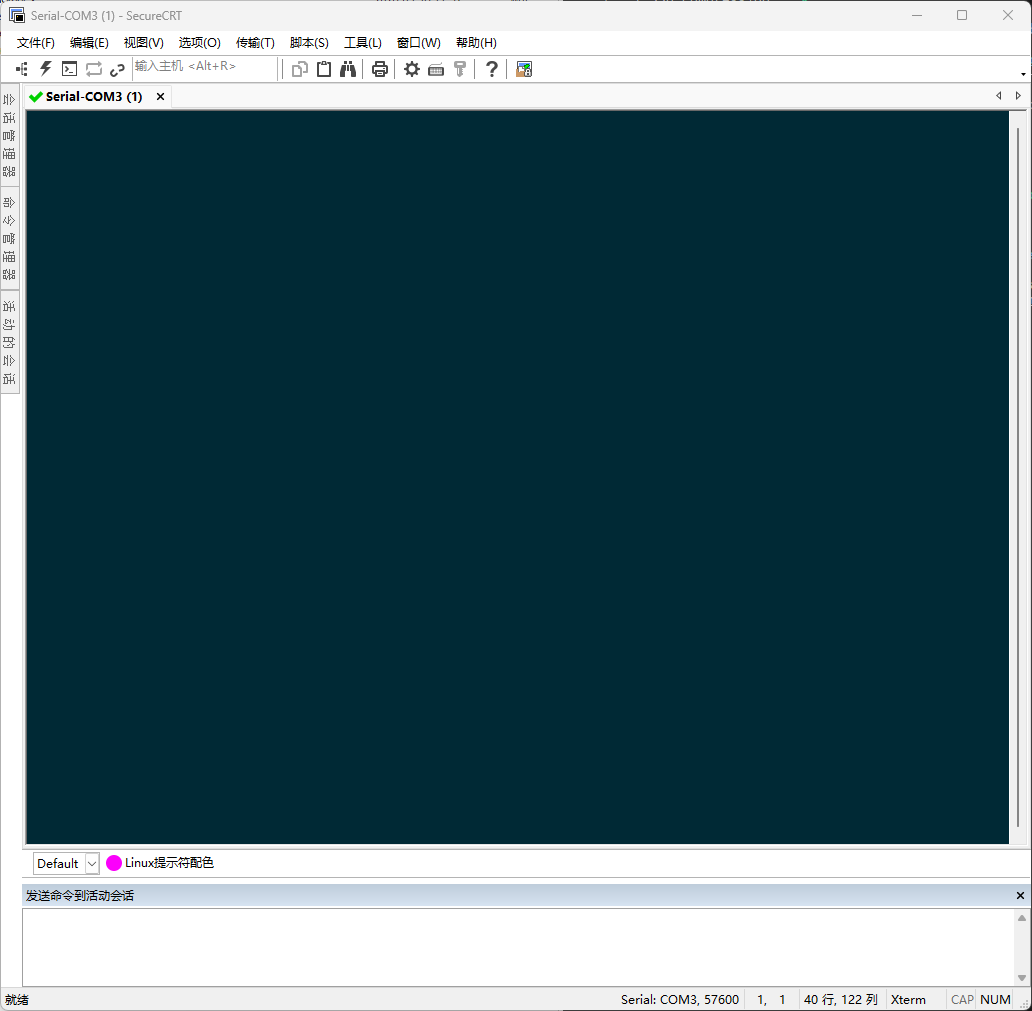Image resolution: width=1032 pixels, height=1011 pixels.
Task: Open the 工具(L) menu
Action: pos(363,43)
